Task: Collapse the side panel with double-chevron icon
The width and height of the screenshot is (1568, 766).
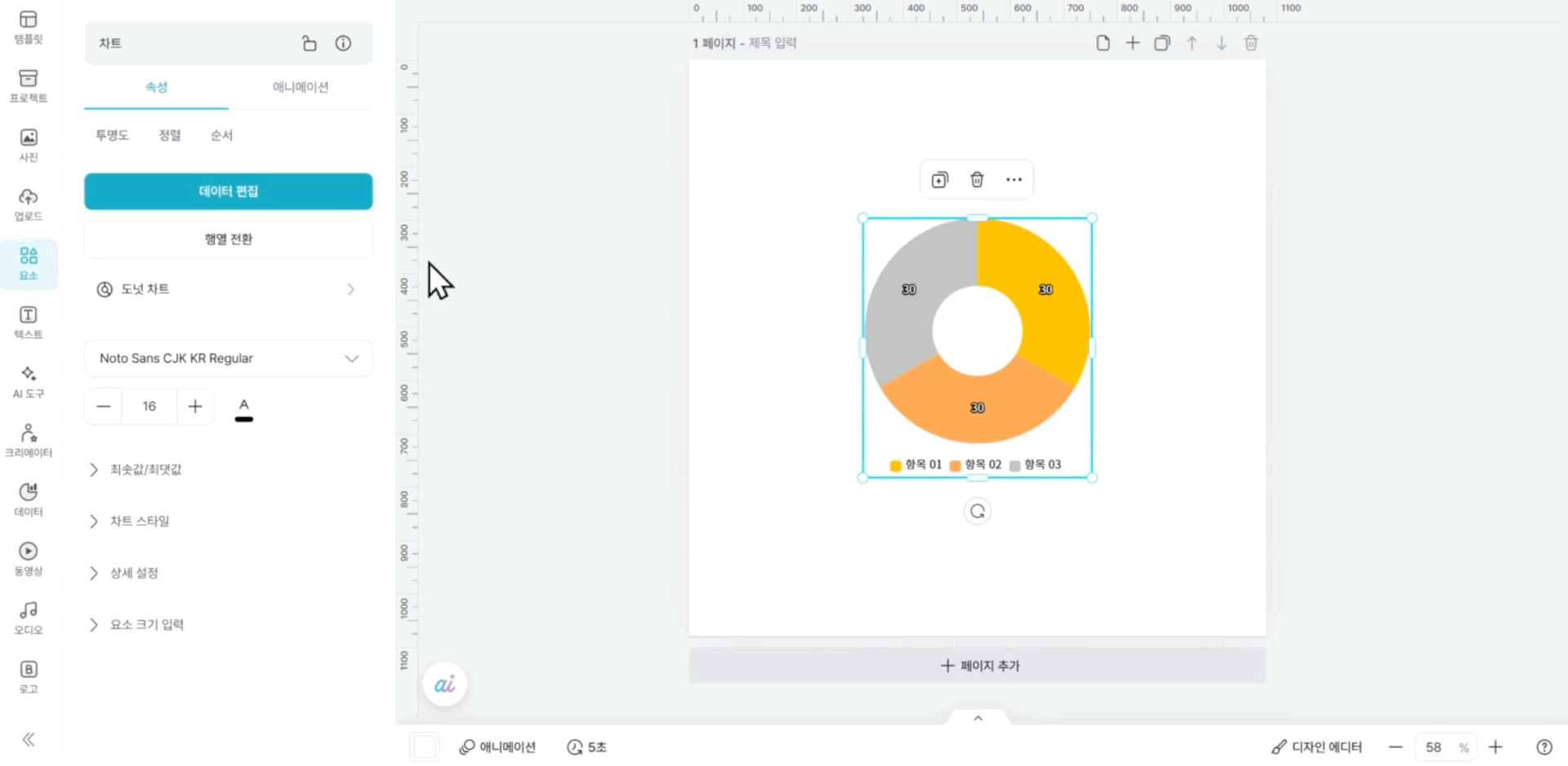Action: pyautogui.click(x=29, y=740)
